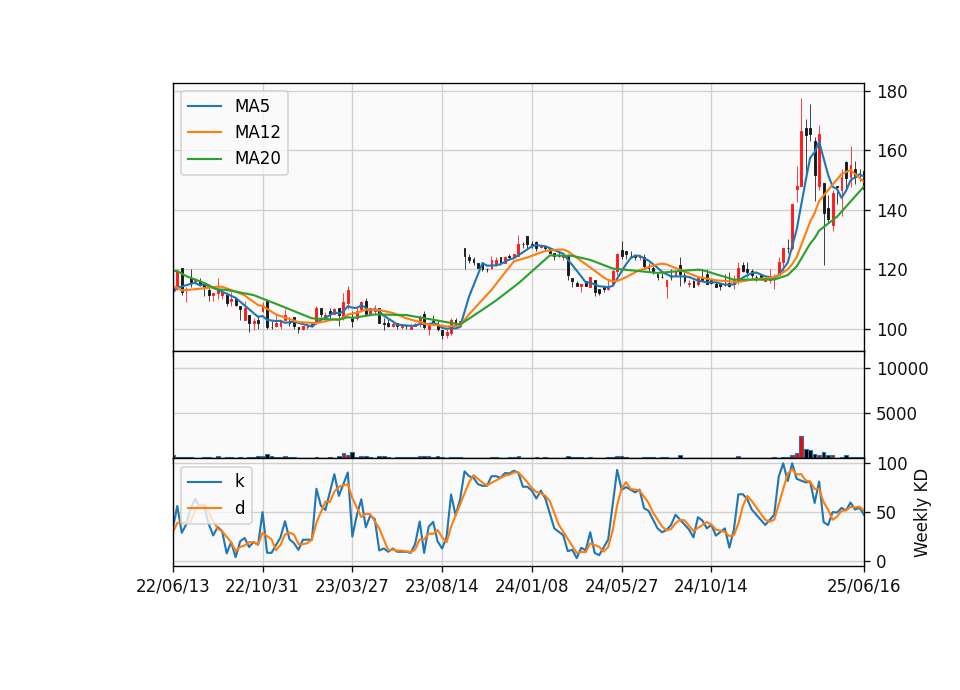Click the 23/03/27 date tick label
Screen dimensions: 960x690
(351, 586)
